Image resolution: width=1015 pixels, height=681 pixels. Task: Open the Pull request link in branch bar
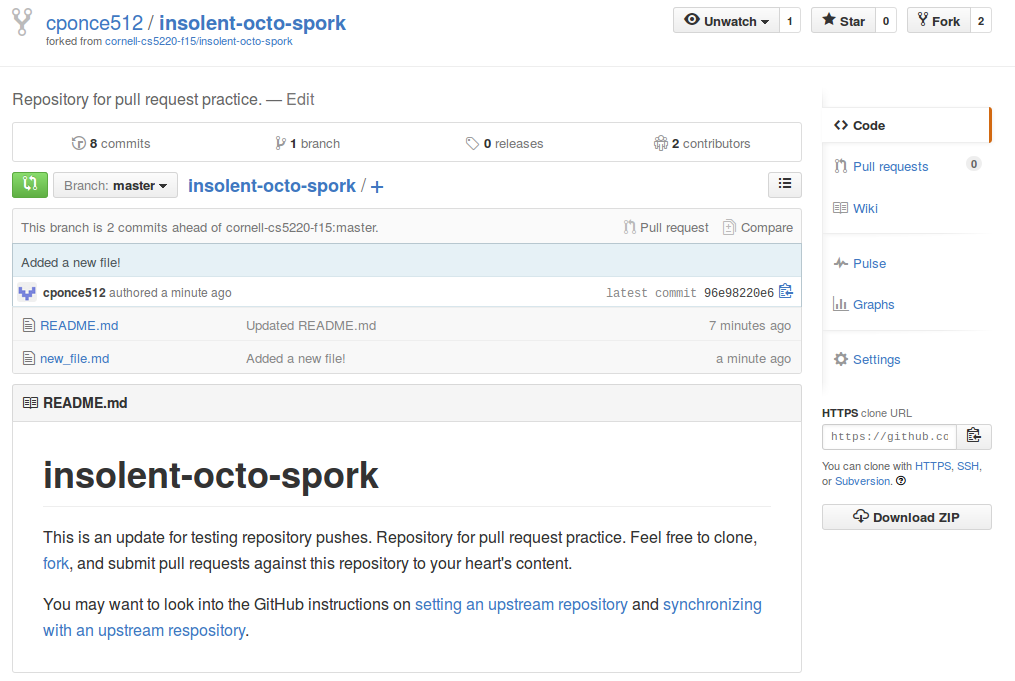coord(665,227)
